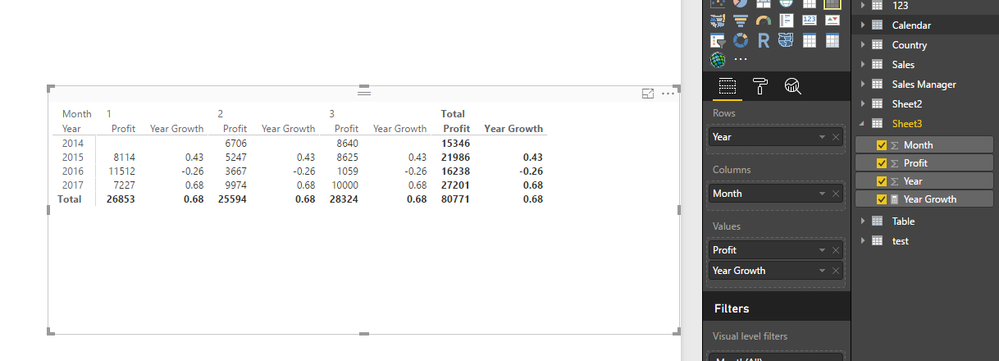Click the 80771 grand total cell
Screen dimensions: 999x361
point(456,199)
